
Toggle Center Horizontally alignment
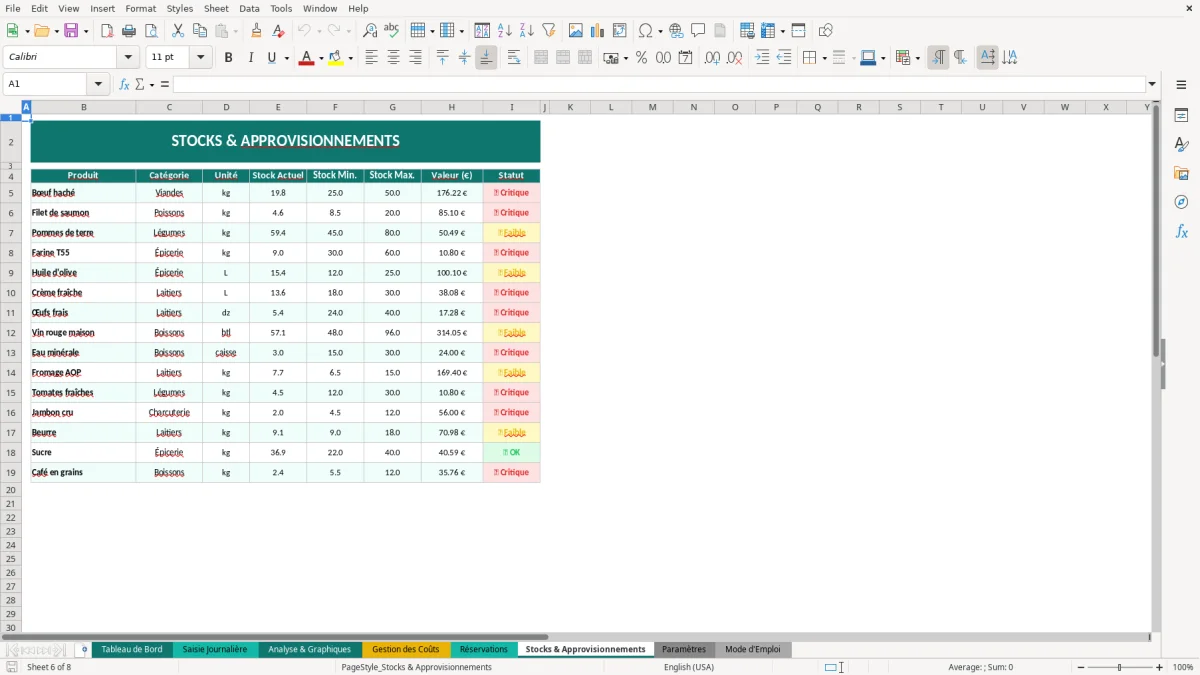(x=394, y=58)
